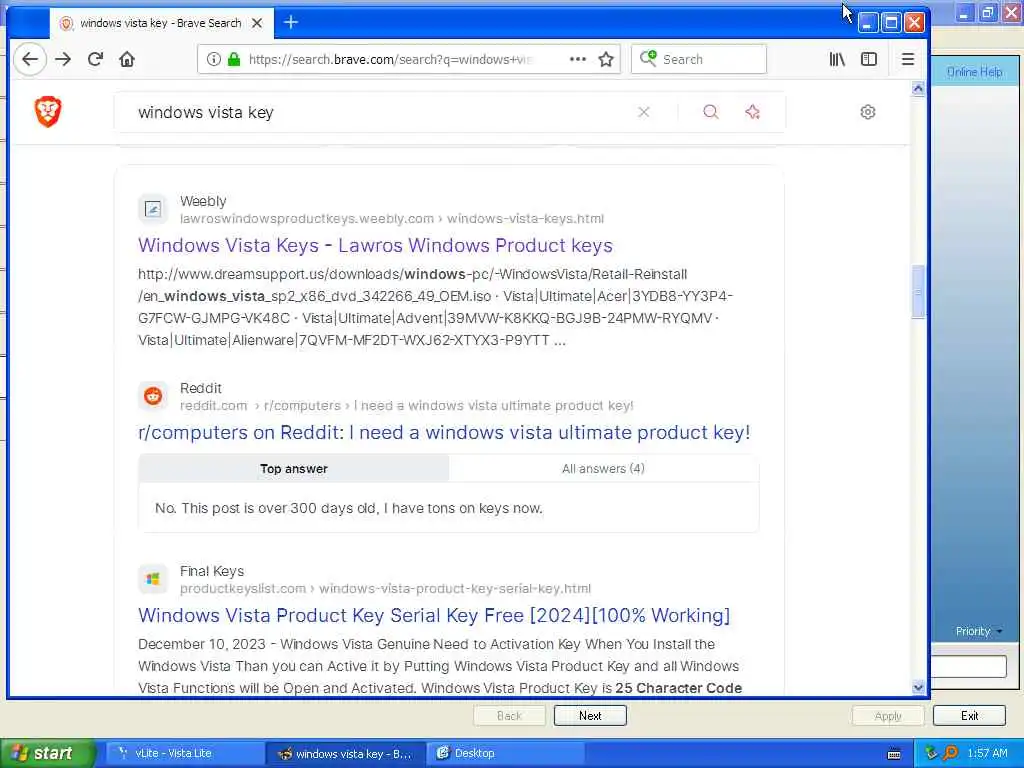Screen dimensions: 1024x768
Task: Switch to windows vista key taskbar item
Action: pos(345,754)
